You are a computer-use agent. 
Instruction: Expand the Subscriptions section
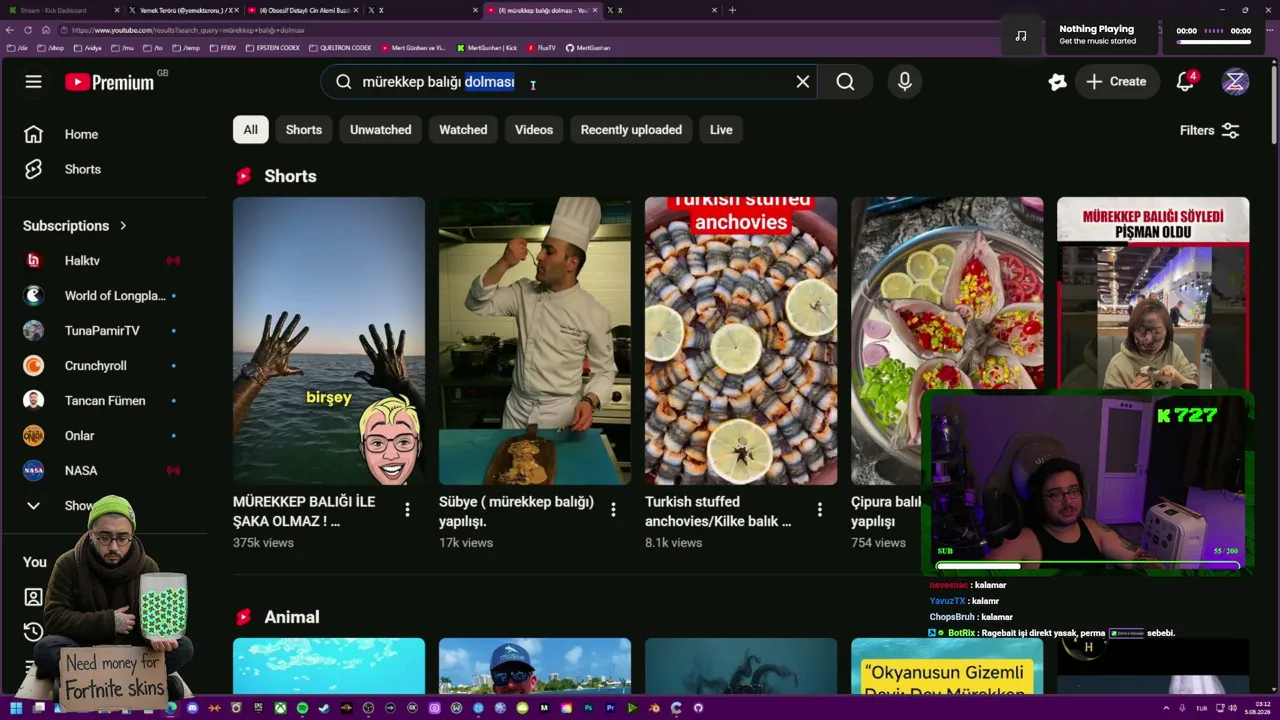click(75, 226)
